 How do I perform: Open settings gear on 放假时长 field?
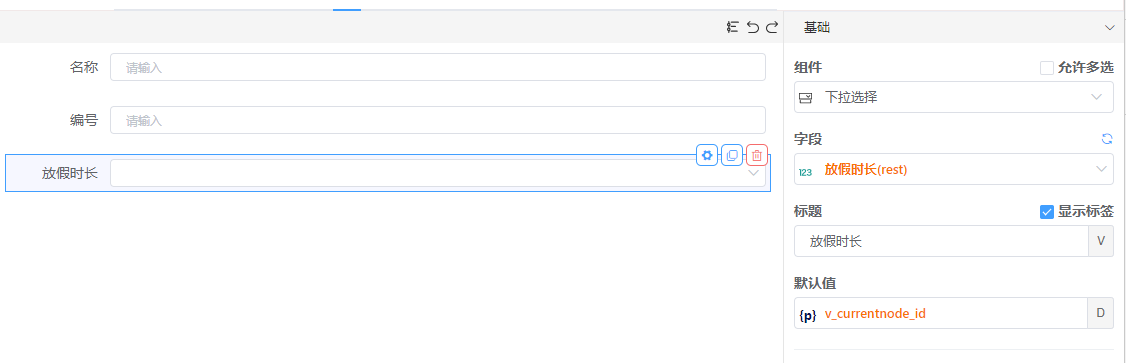(707, 155)
